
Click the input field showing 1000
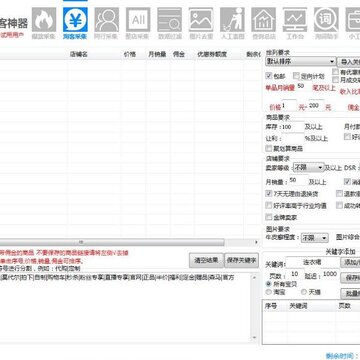(329, 274)
